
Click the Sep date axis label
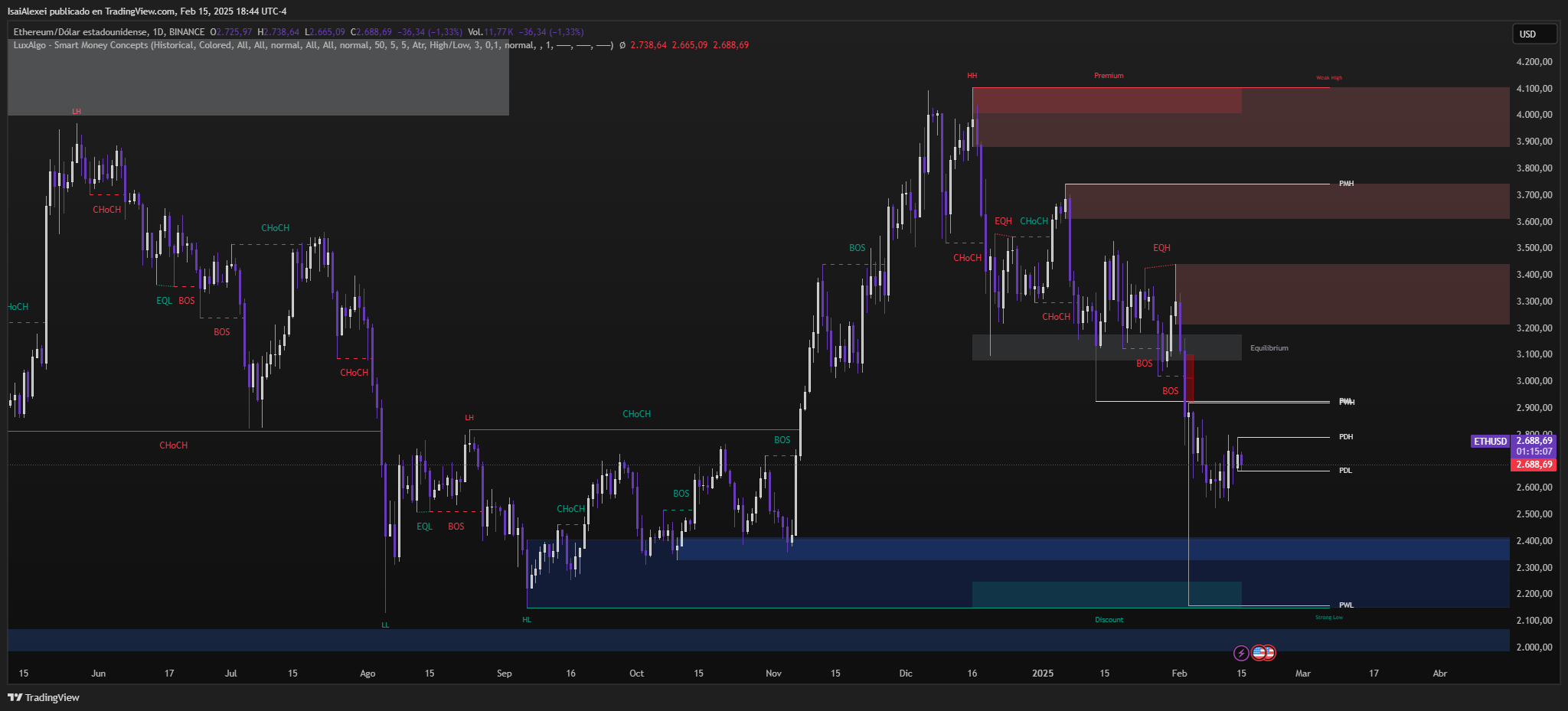point(504,673)
